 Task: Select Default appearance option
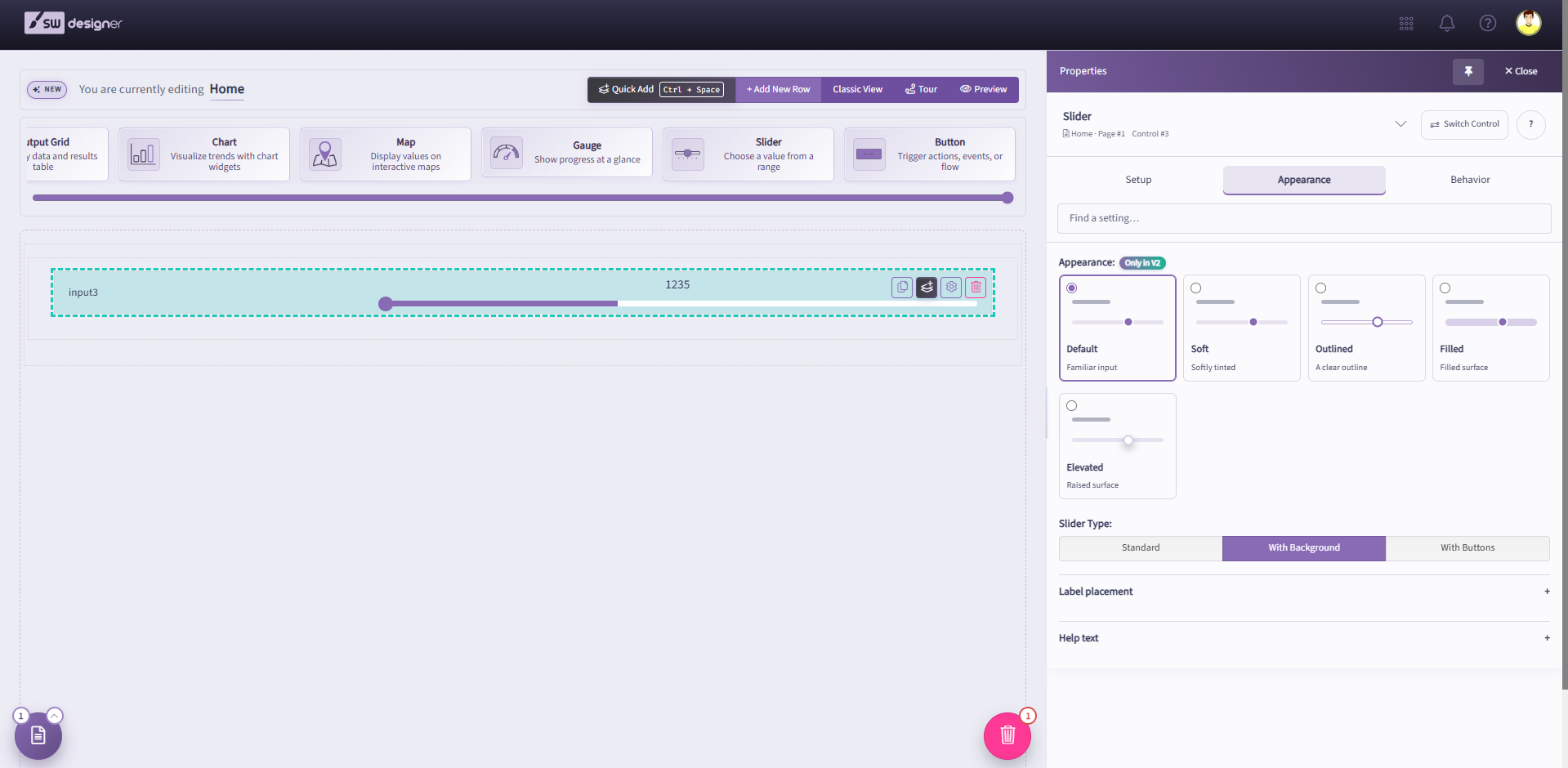click(1118, 328)
